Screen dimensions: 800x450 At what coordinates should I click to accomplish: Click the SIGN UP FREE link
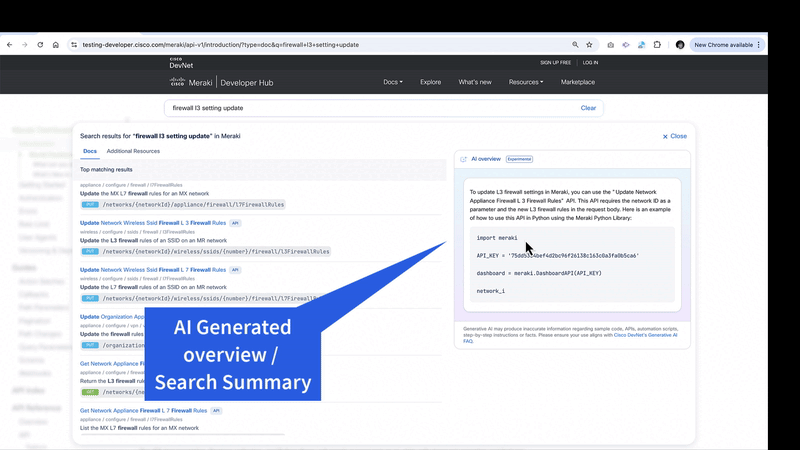pyautogui.click(x=555, y=62)
